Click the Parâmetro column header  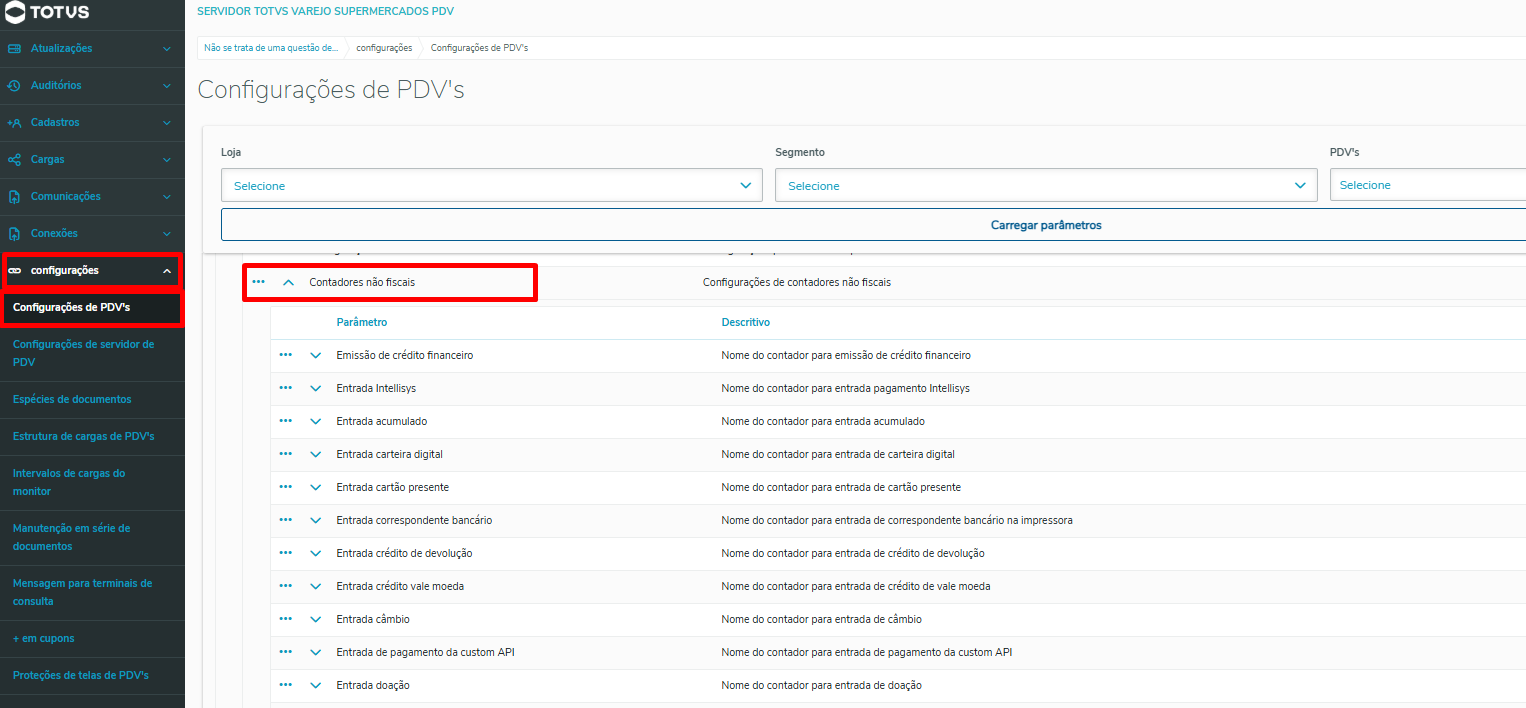coord(362,322)
